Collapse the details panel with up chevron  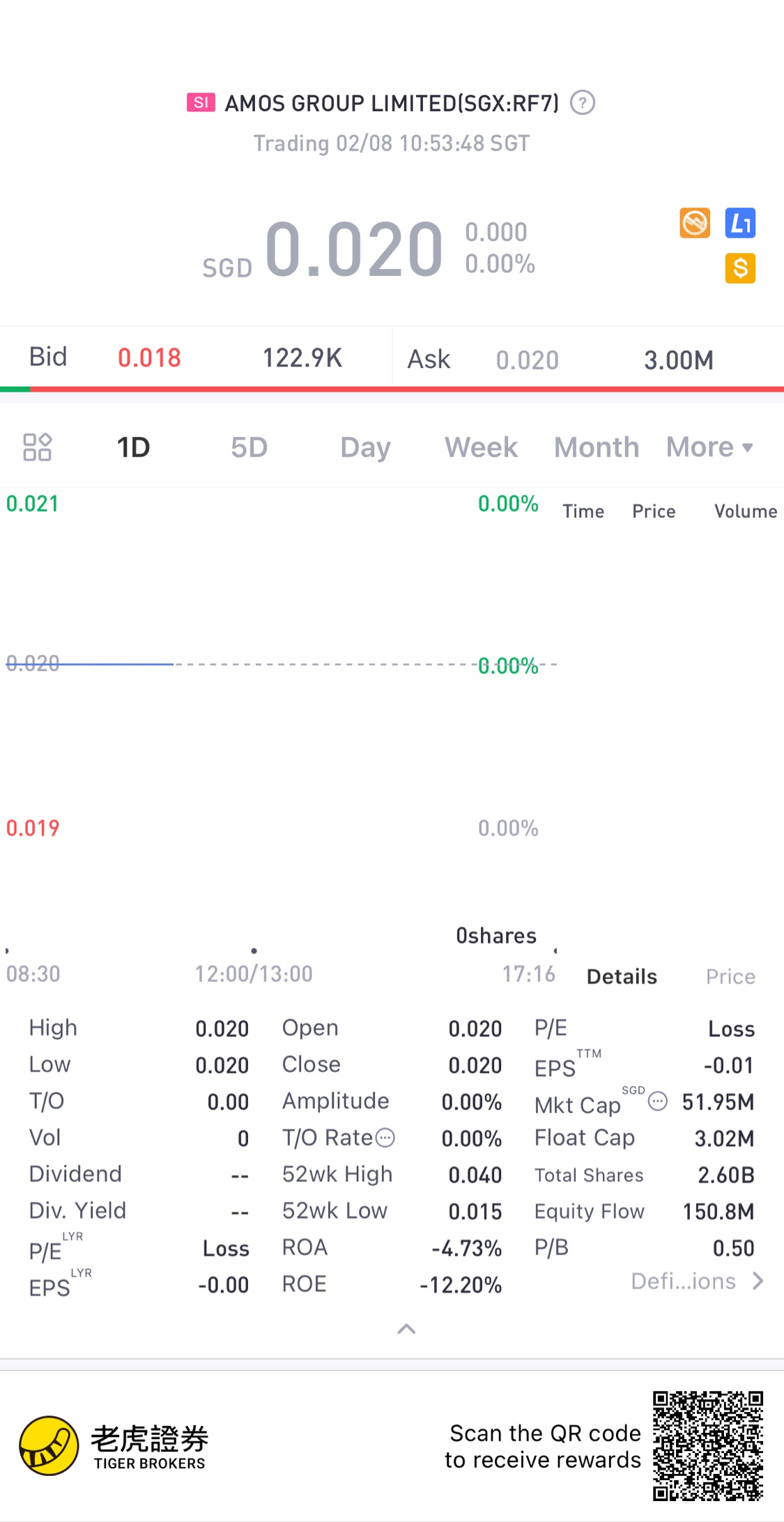406,1329
